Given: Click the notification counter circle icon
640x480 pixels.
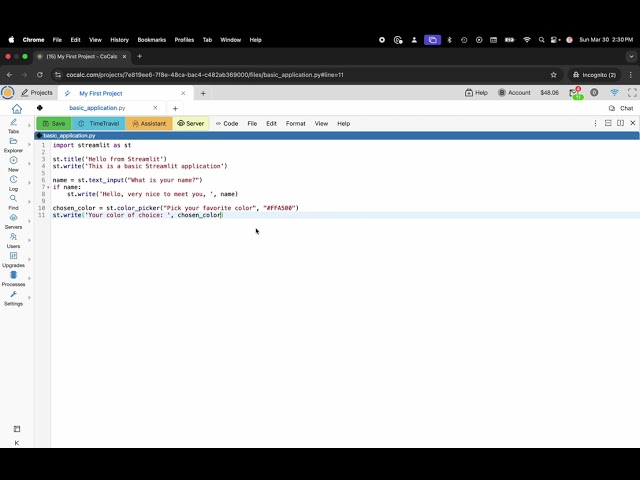Looking at the screenshot, I should 594,93.
